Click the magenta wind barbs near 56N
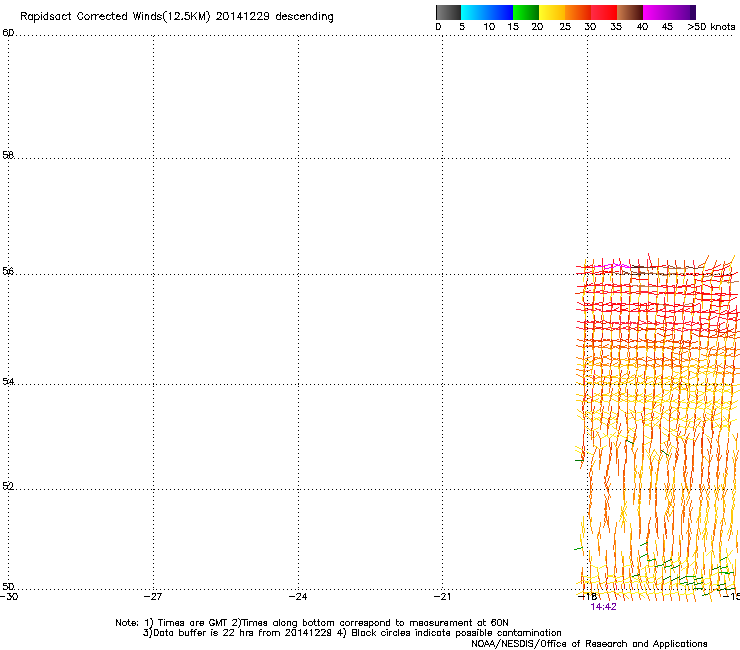 (615, 266)
